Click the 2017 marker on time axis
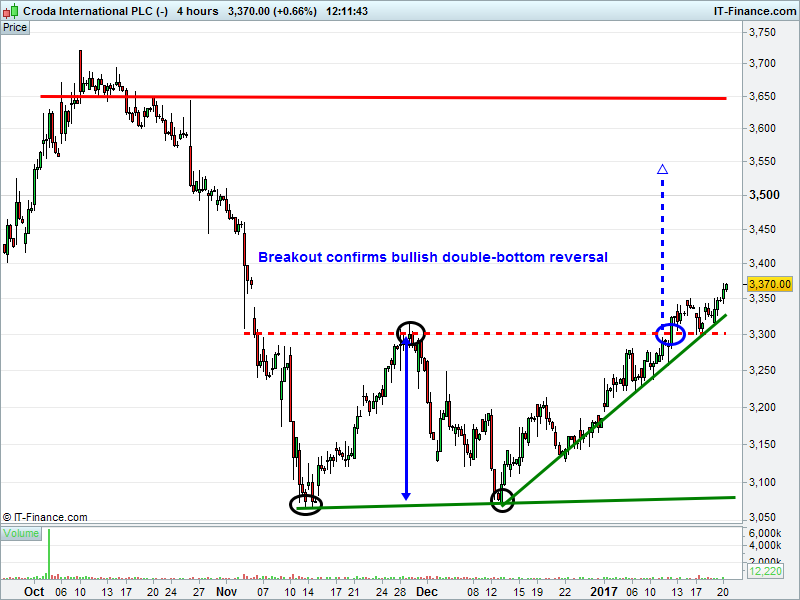 604,591
